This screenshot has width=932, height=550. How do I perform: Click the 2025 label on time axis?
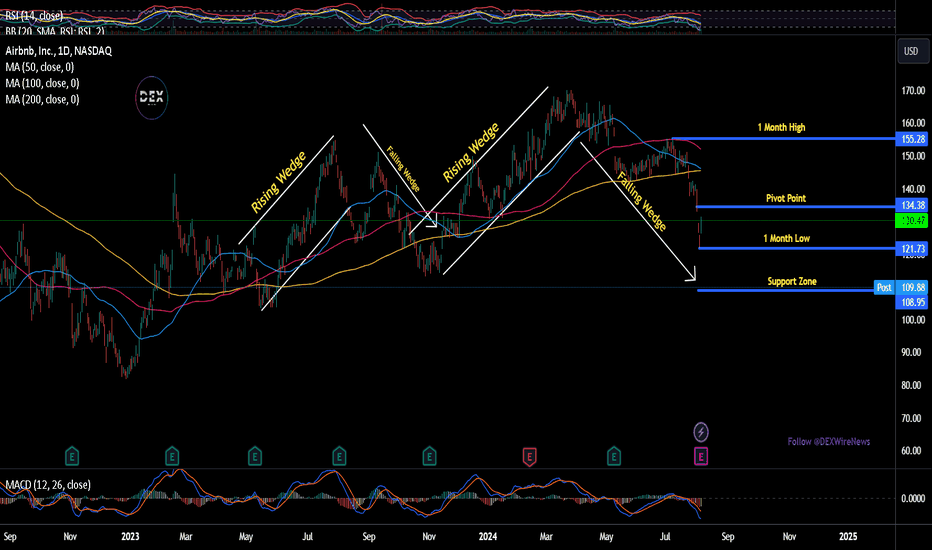tap(848, 536)
